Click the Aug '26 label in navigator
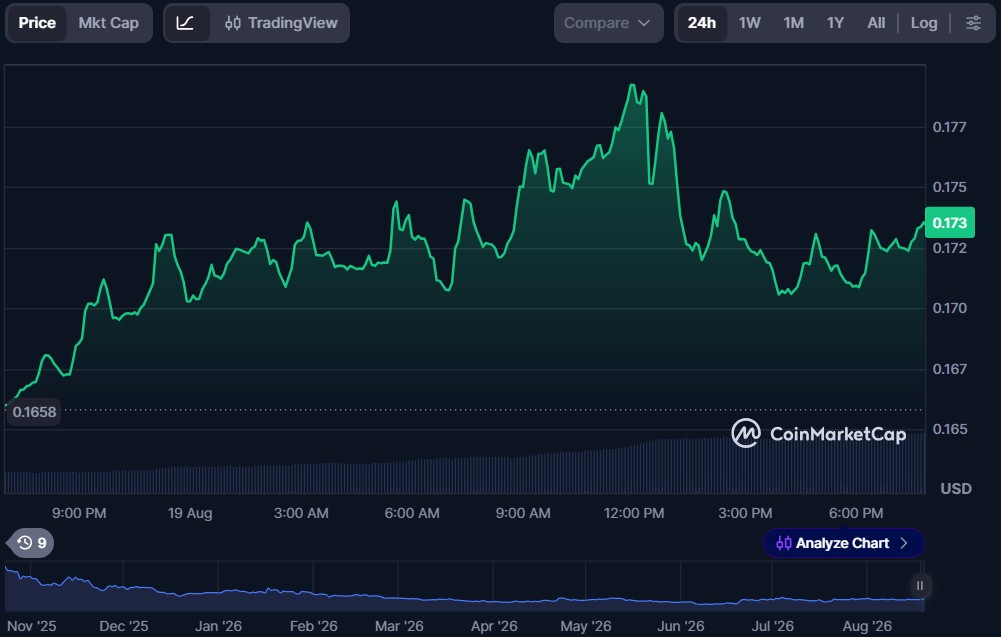Image resolution: width=1001 pixels, height=637 pixels. point(867,626)
